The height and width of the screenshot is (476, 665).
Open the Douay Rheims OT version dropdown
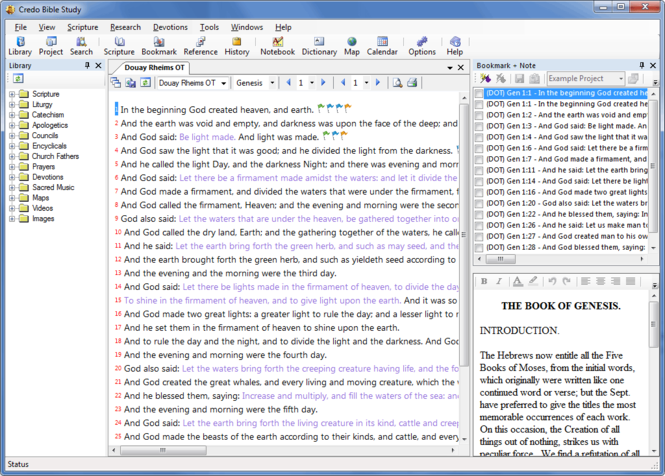click(x=223, y=83)
